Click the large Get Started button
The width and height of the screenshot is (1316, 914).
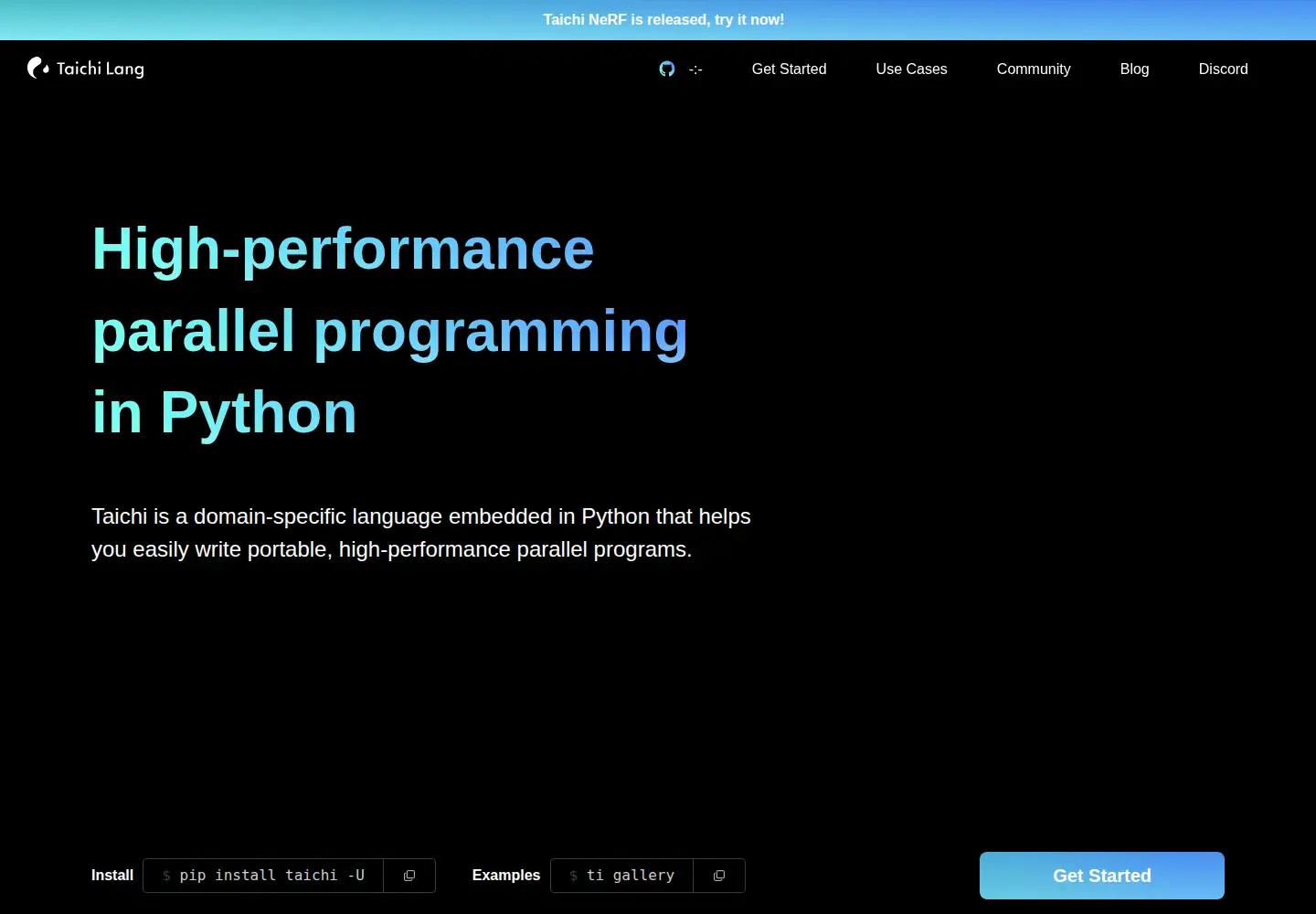[x=1102, y=876]
